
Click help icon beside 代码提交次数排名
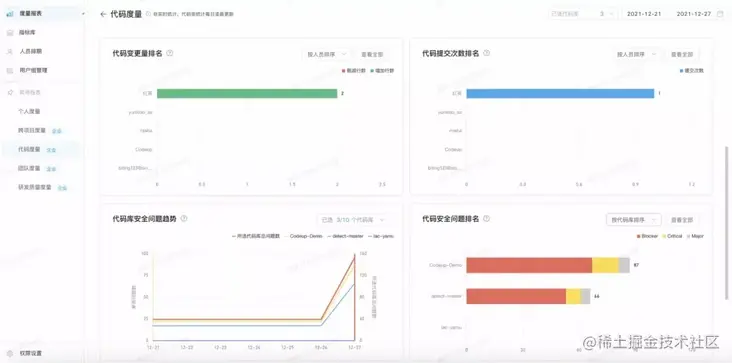[486, 53]
